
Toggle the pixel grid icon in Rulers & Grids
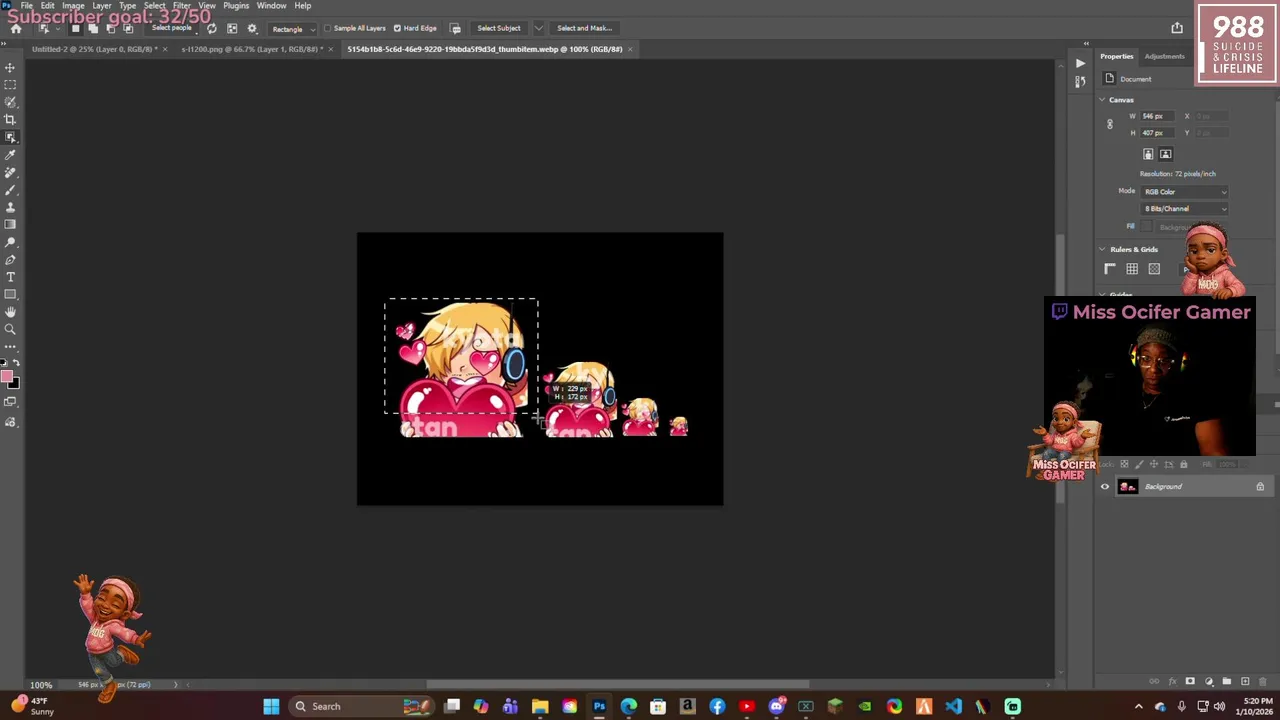(x=1154, y=269)
